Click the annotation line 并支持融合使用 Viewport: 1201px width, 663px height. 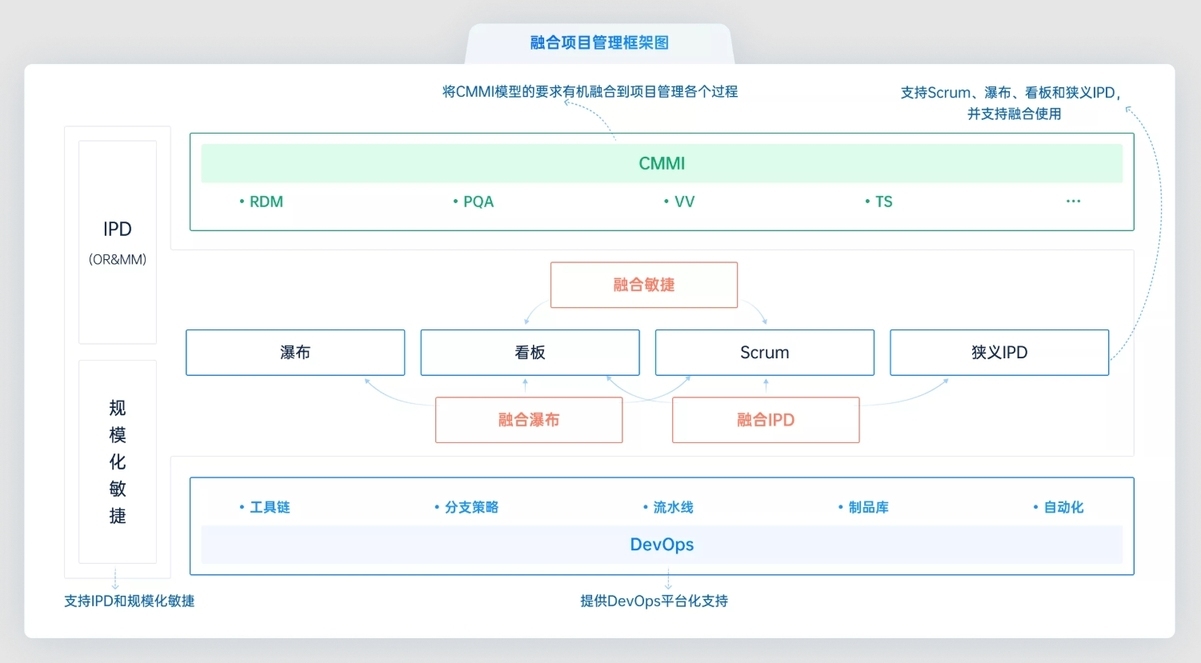[1014, 114]
